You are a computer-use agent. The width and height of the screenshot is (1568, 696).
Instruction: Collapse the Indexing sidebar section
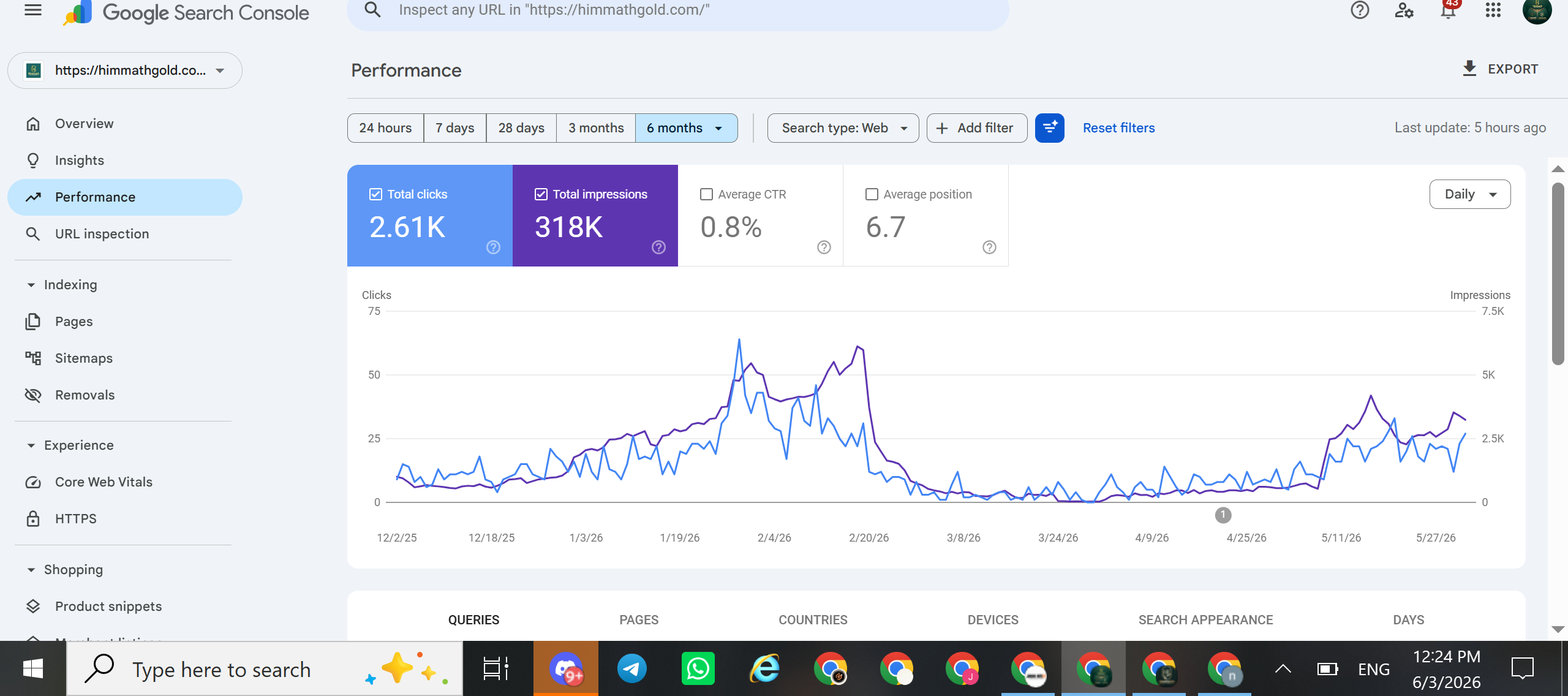[x=31, y=285]
